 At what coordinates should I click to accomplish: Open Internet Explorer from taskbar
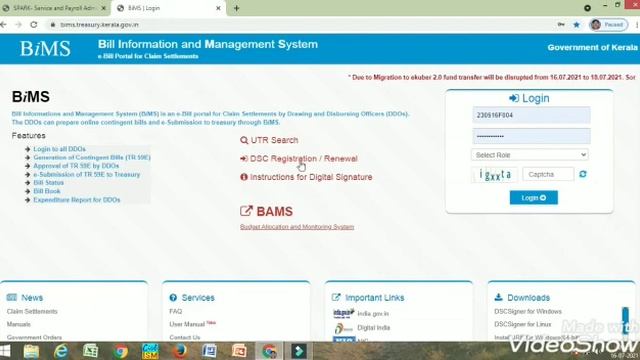click(61, 351)
